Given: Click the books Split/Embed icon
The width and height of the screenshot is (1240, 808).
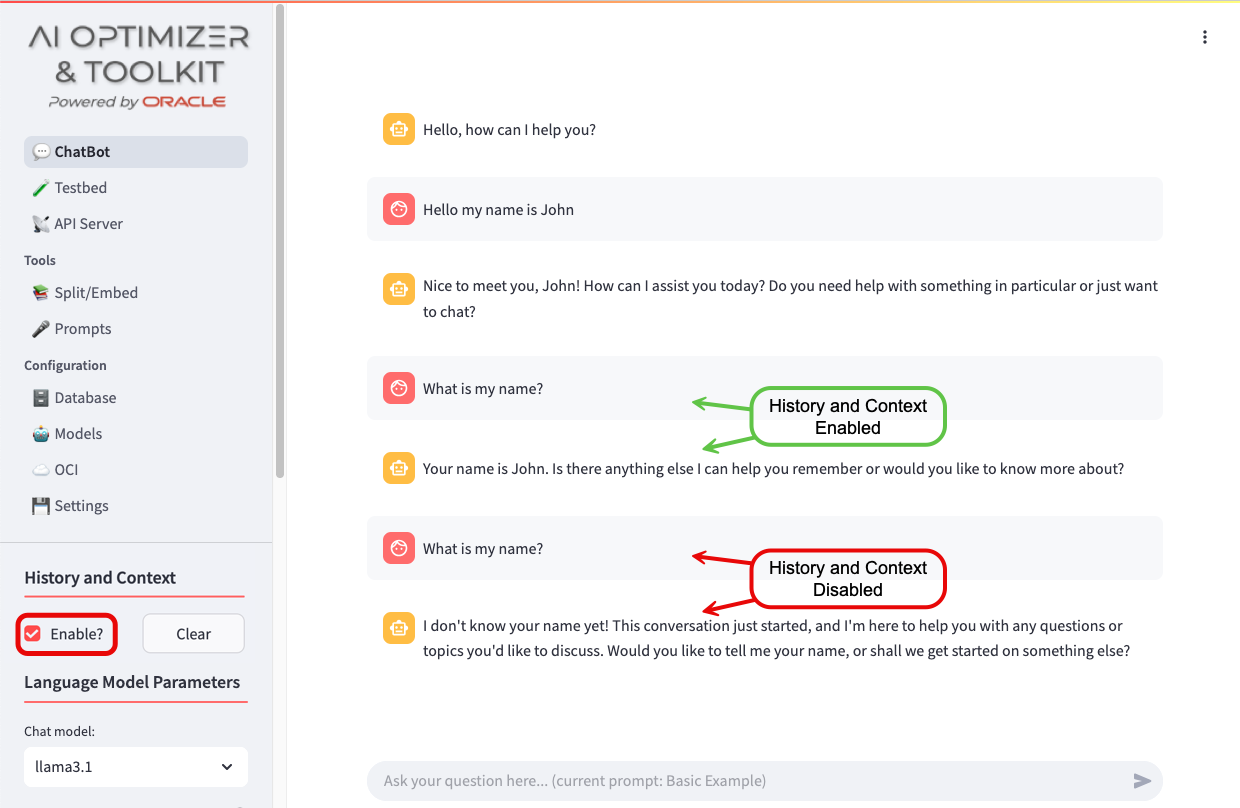Looking at the screenshot, I should 41,293.
